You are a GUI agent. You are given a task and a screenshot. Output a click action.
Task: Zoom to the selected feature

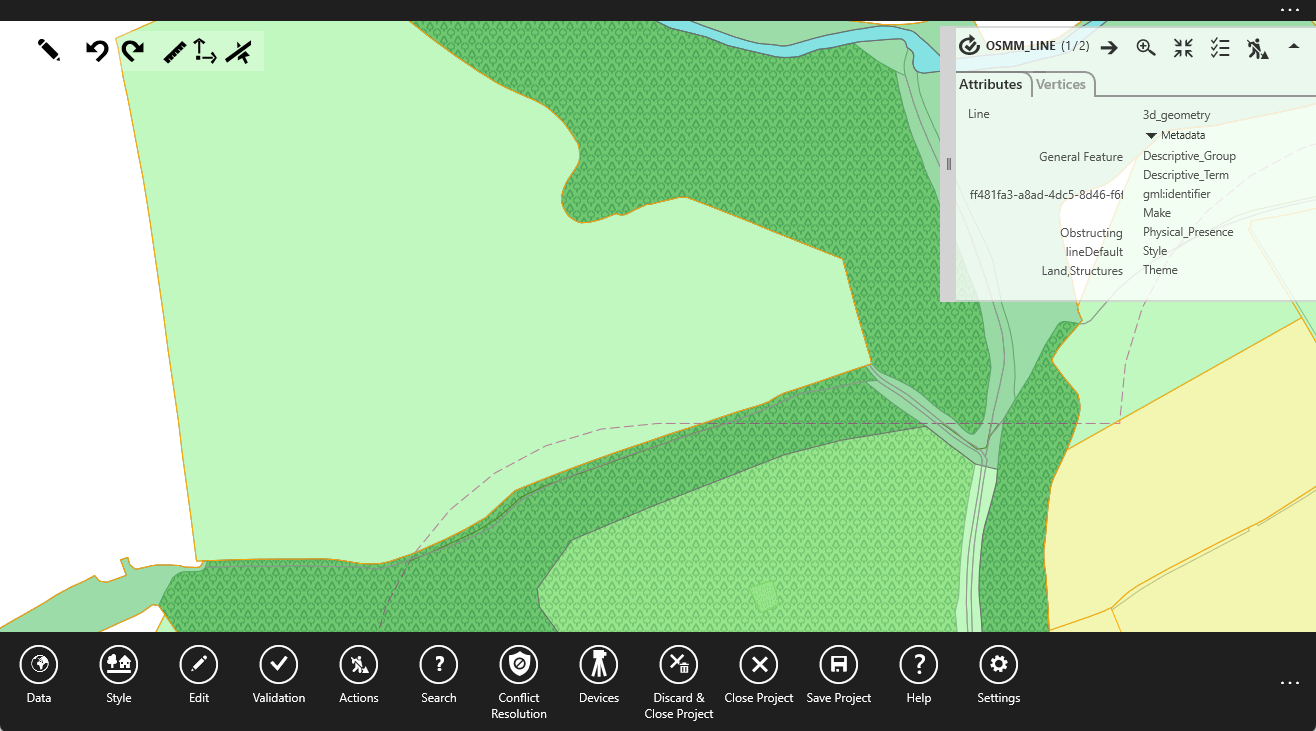click(x=1146, y=47)
